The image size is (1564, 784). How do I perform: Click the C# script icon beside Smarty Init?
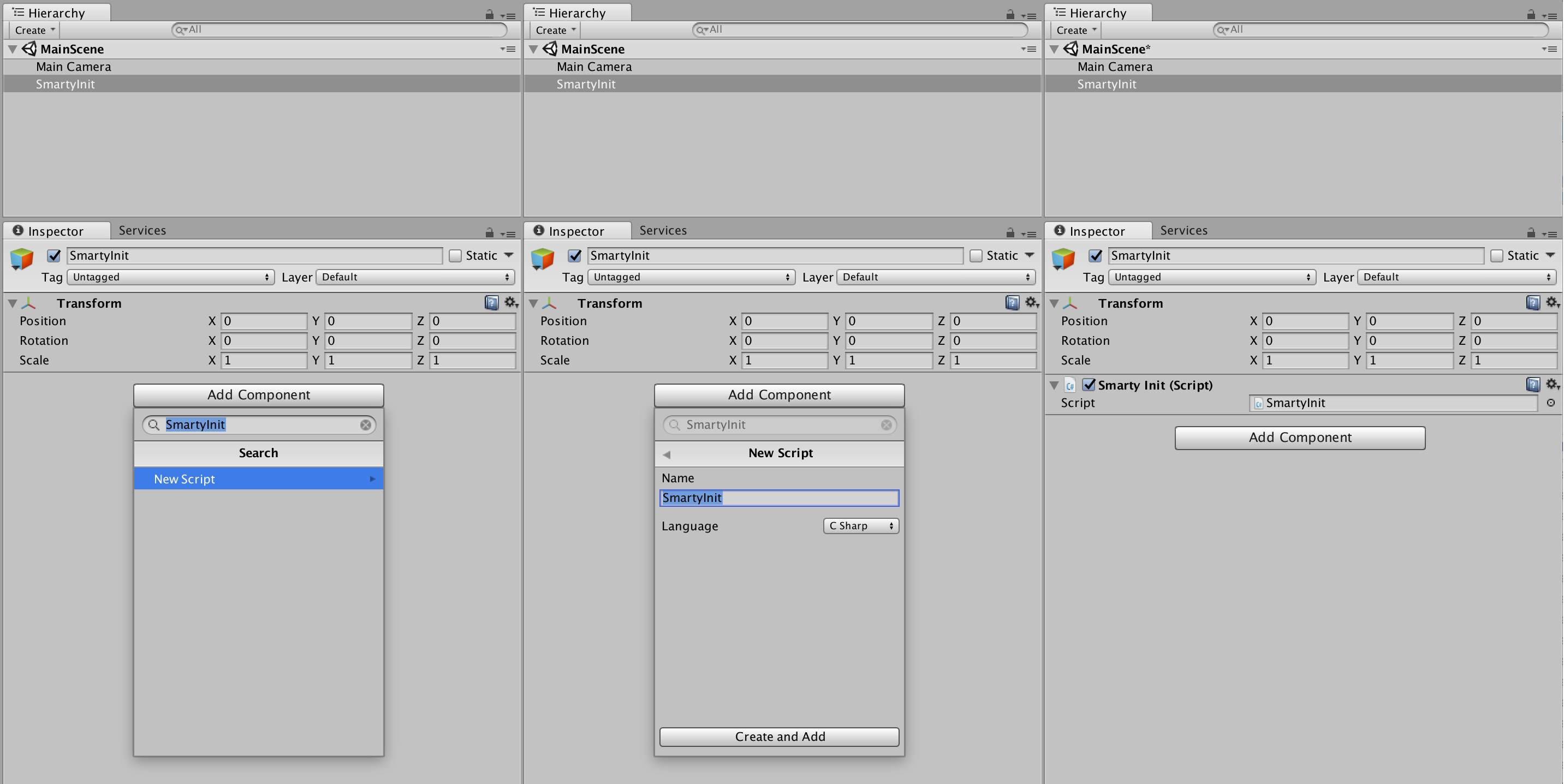point(1070,385)
